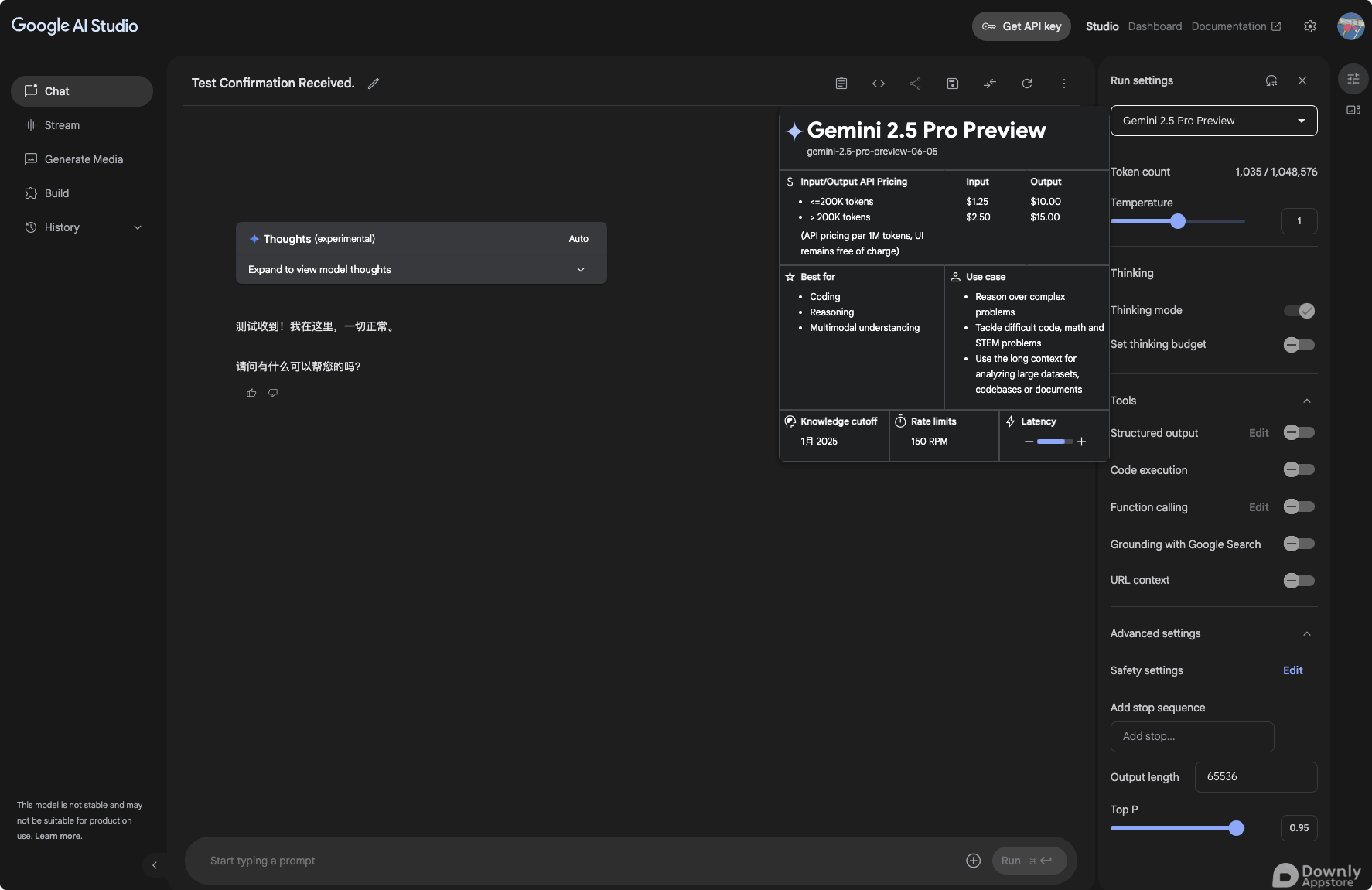Image resolution: width=1372 pixels, height=890 pixels.
Task: Click the Temperature value box
Action: tap(1299, 221)
